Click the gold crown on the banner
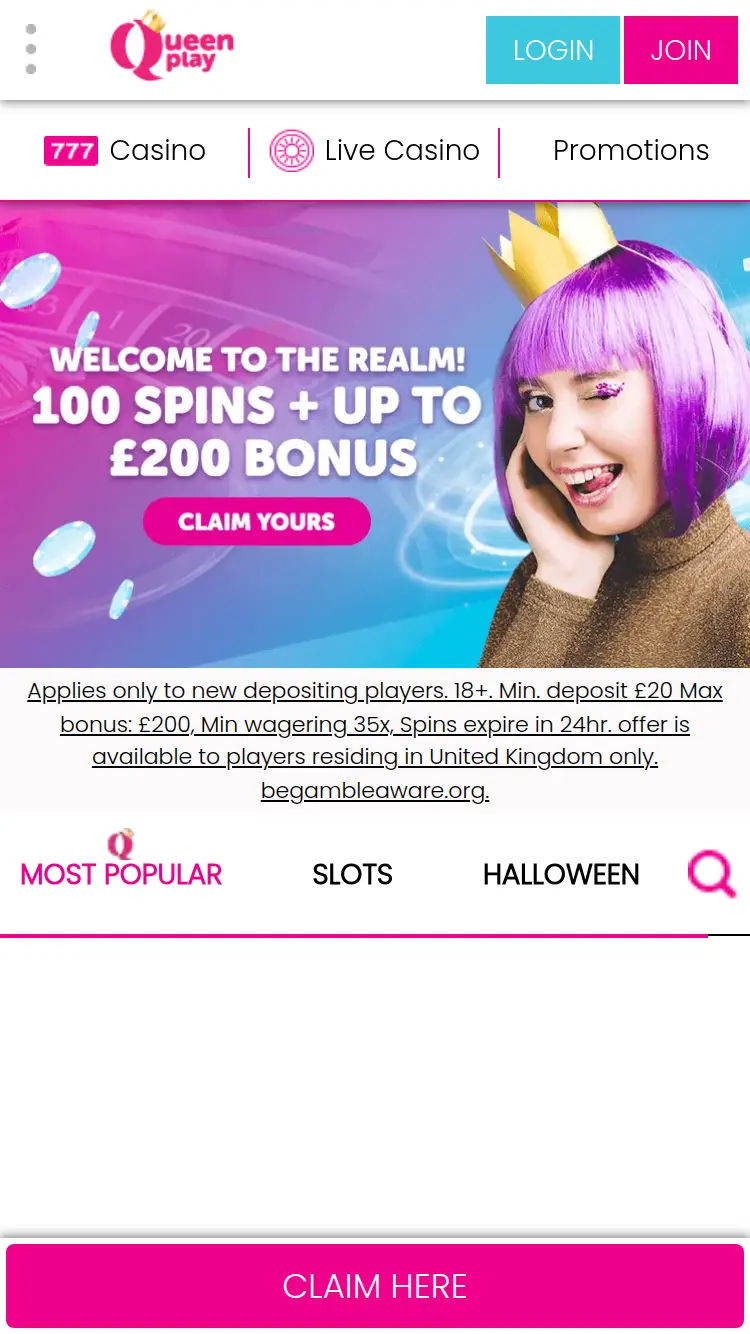750x1334 pixels. (x=555, y=247)
